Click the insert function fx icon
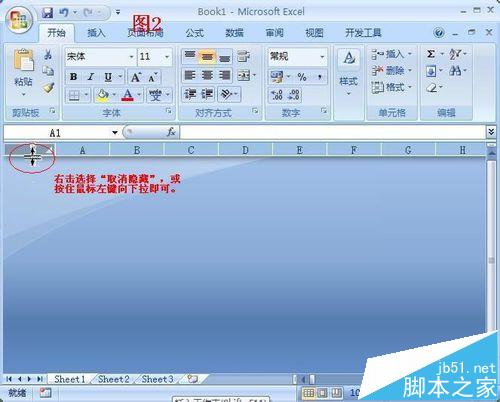The height and width of the screenshot is (402, 500). pyautogui.click(x=171, y=132)
